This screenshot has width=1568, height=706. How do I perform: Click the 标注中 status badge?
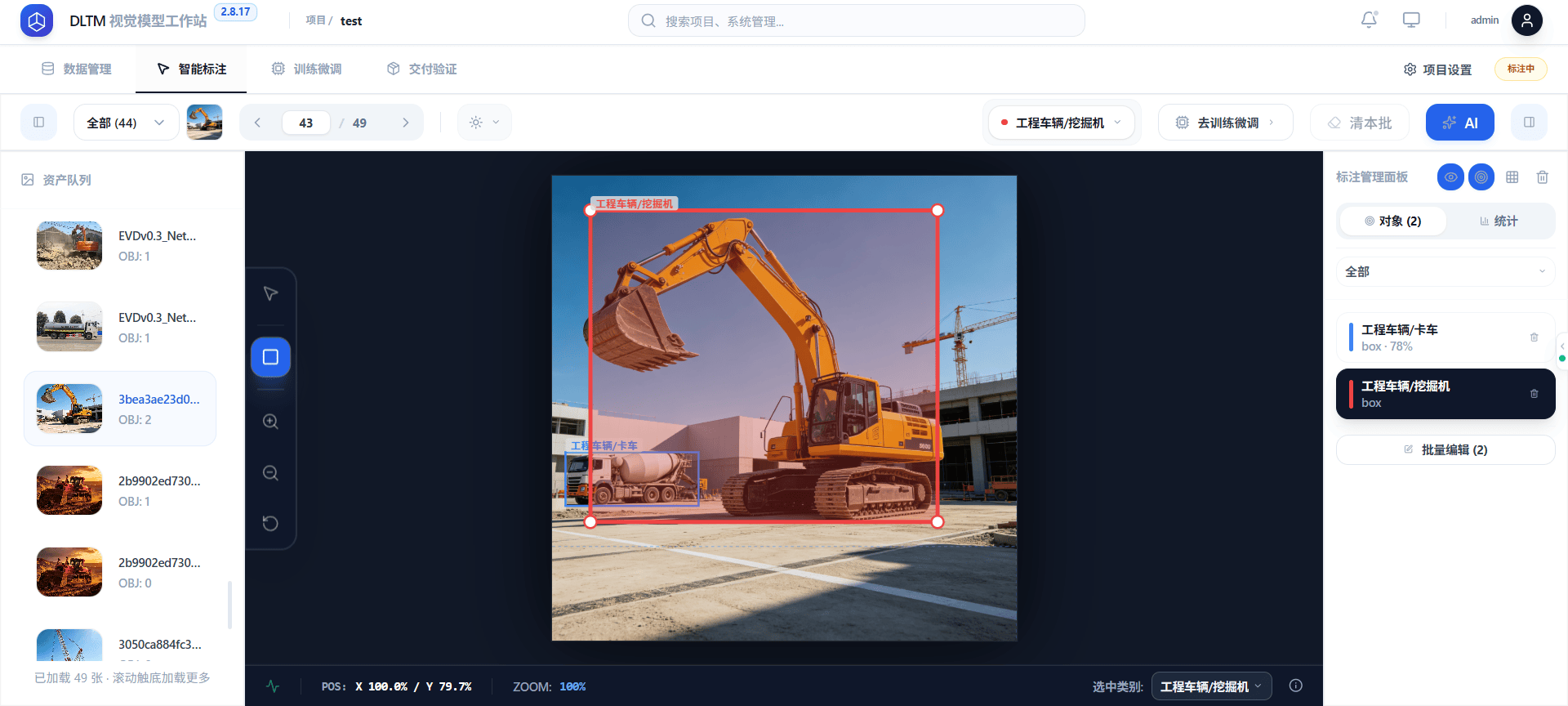click(x=1521, y=69)
